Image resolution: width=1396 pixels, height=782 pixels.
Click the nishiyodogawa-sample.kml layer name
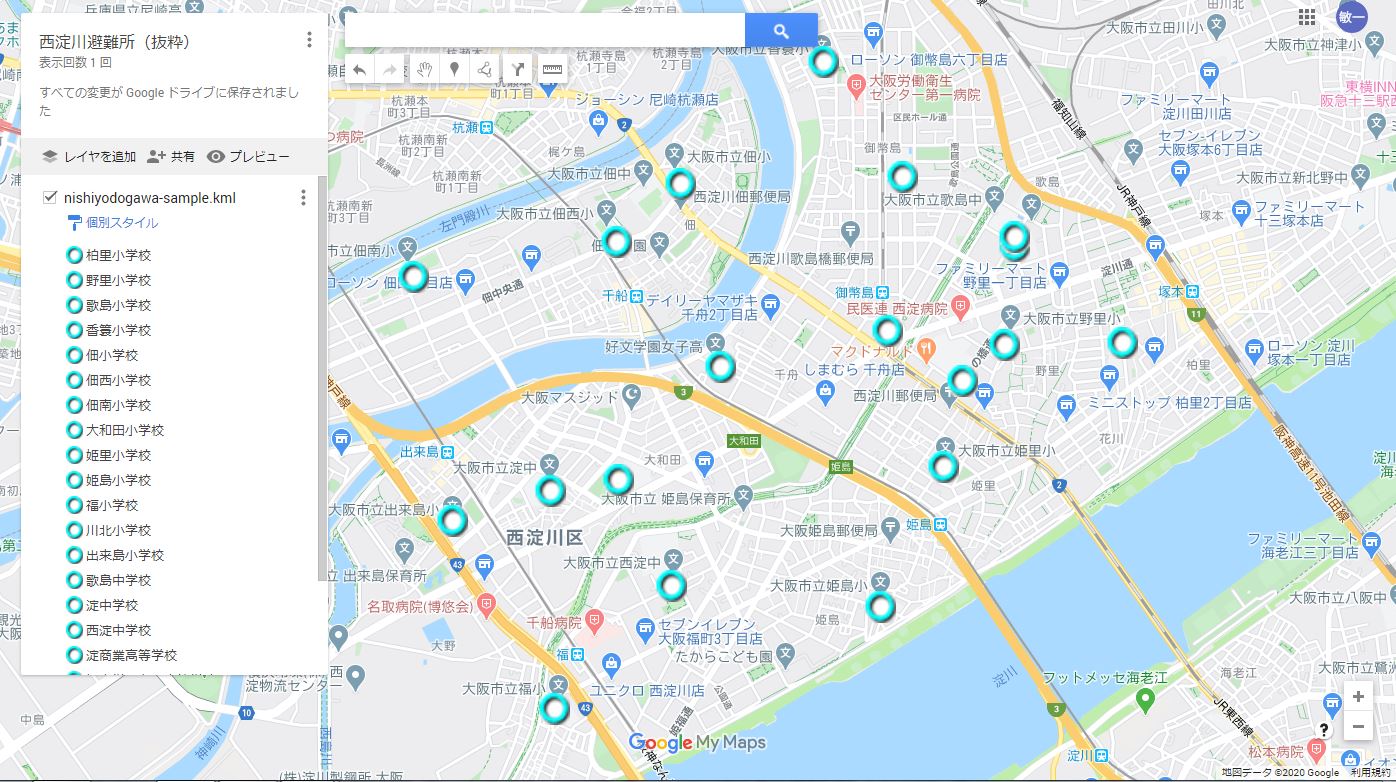point(150,198)
